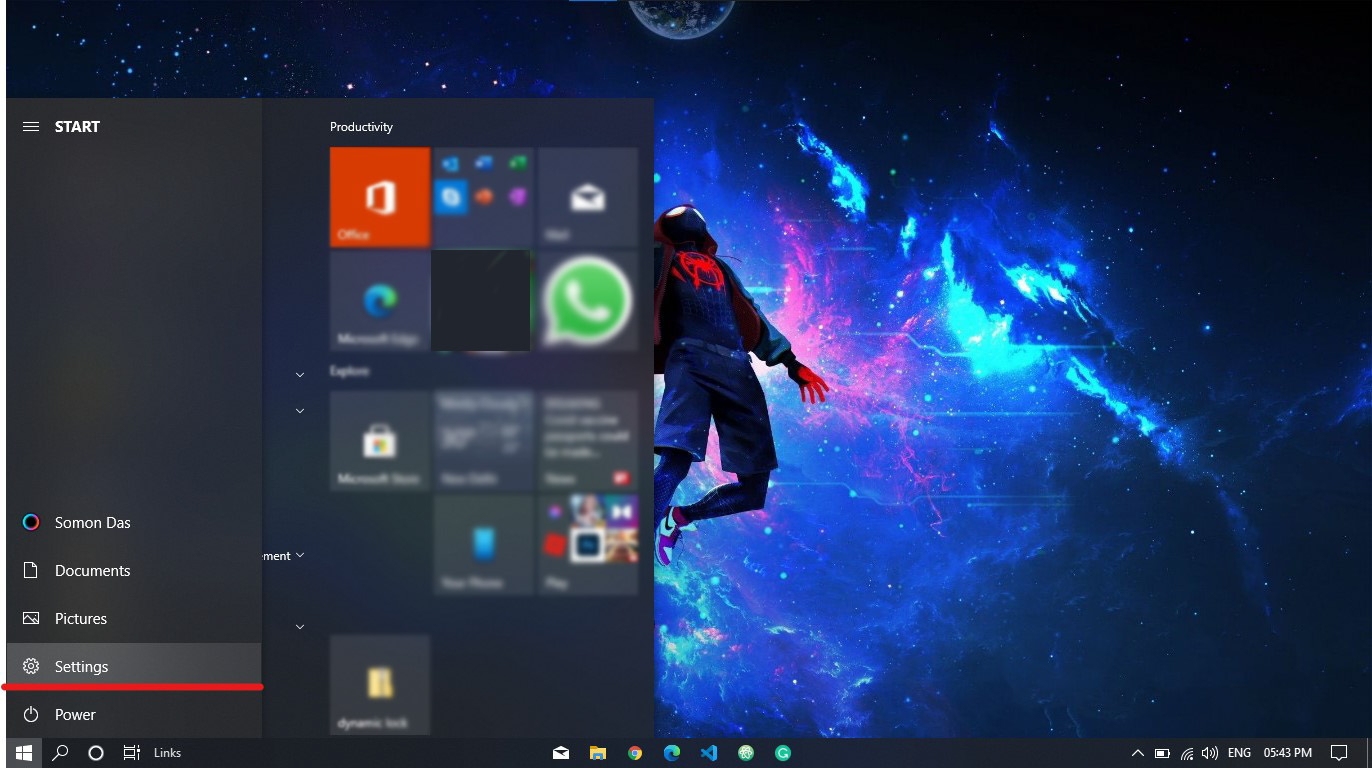Open OneNote from the Office apps tile

tap(517, 197)
